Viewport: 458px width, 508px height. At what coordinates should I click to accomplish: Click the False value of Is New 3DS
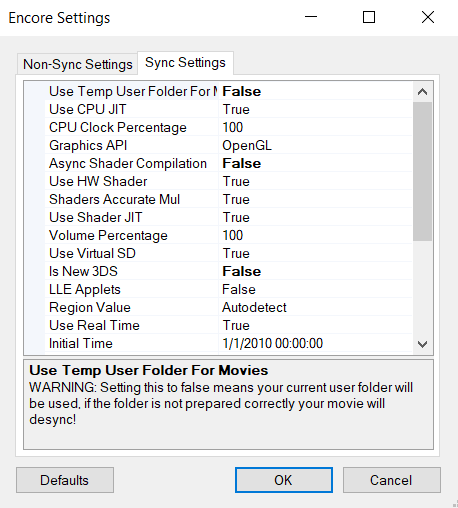[x=242, y=271]
